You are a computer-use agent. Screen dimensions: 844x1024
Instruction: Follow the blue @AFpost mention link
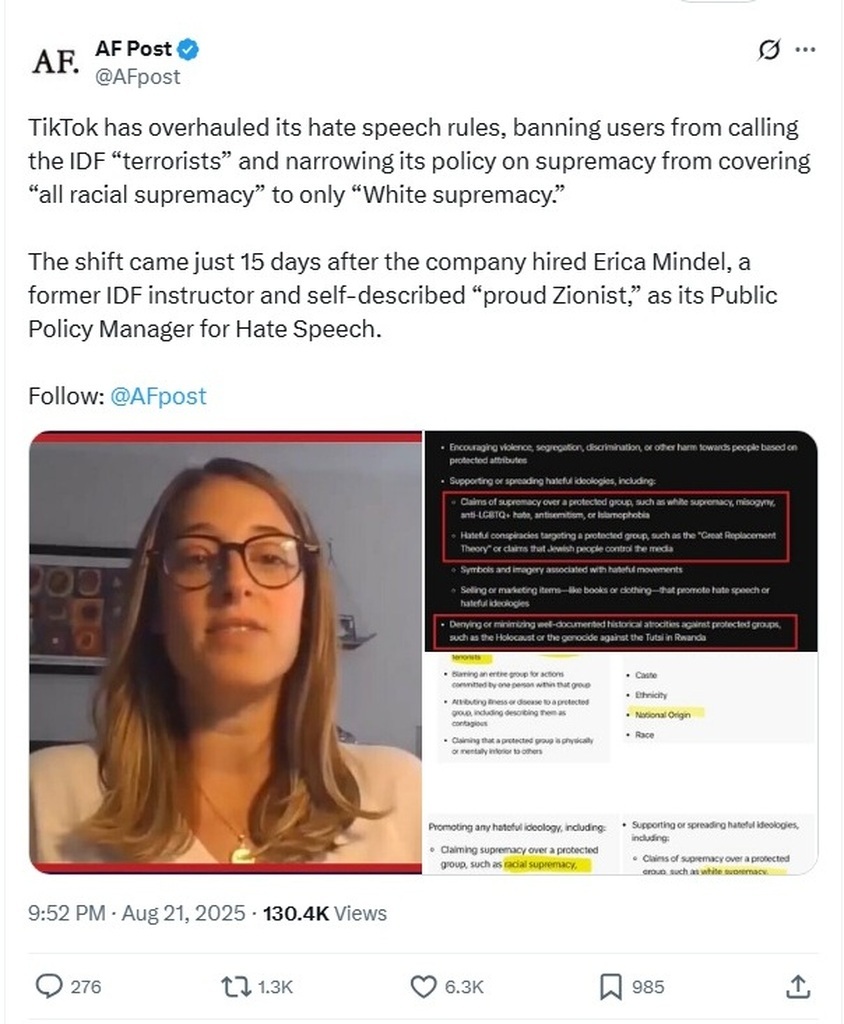pyautogui.click(x=158, y=396)
